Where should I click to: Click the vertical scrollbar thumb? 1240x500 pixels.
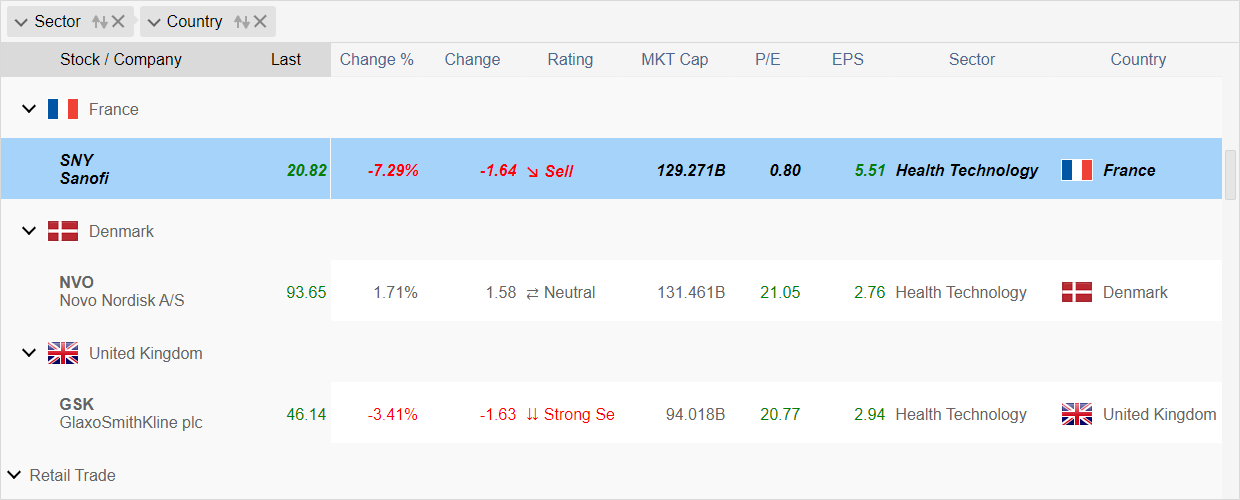coord(1231,174)
